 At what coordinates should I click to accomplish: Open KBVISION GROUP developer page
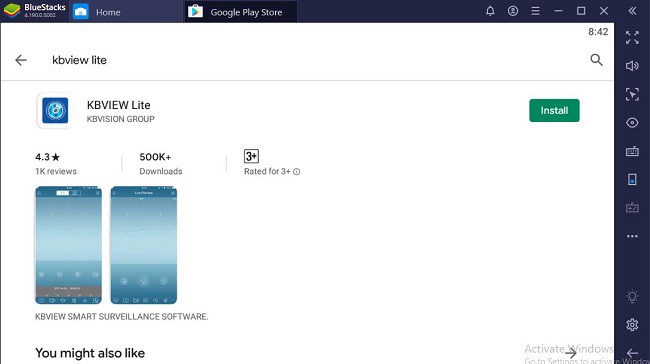[x=121, y=119]
